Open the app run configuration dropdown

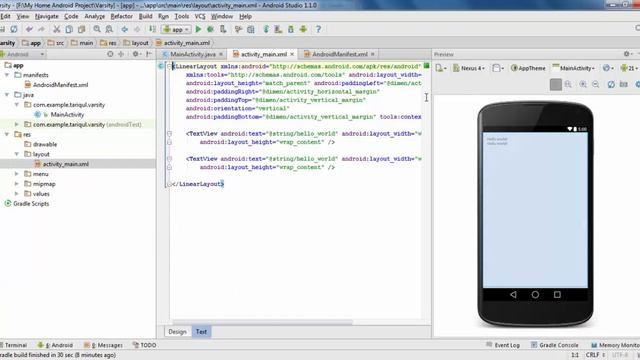[x=176, y=29]
